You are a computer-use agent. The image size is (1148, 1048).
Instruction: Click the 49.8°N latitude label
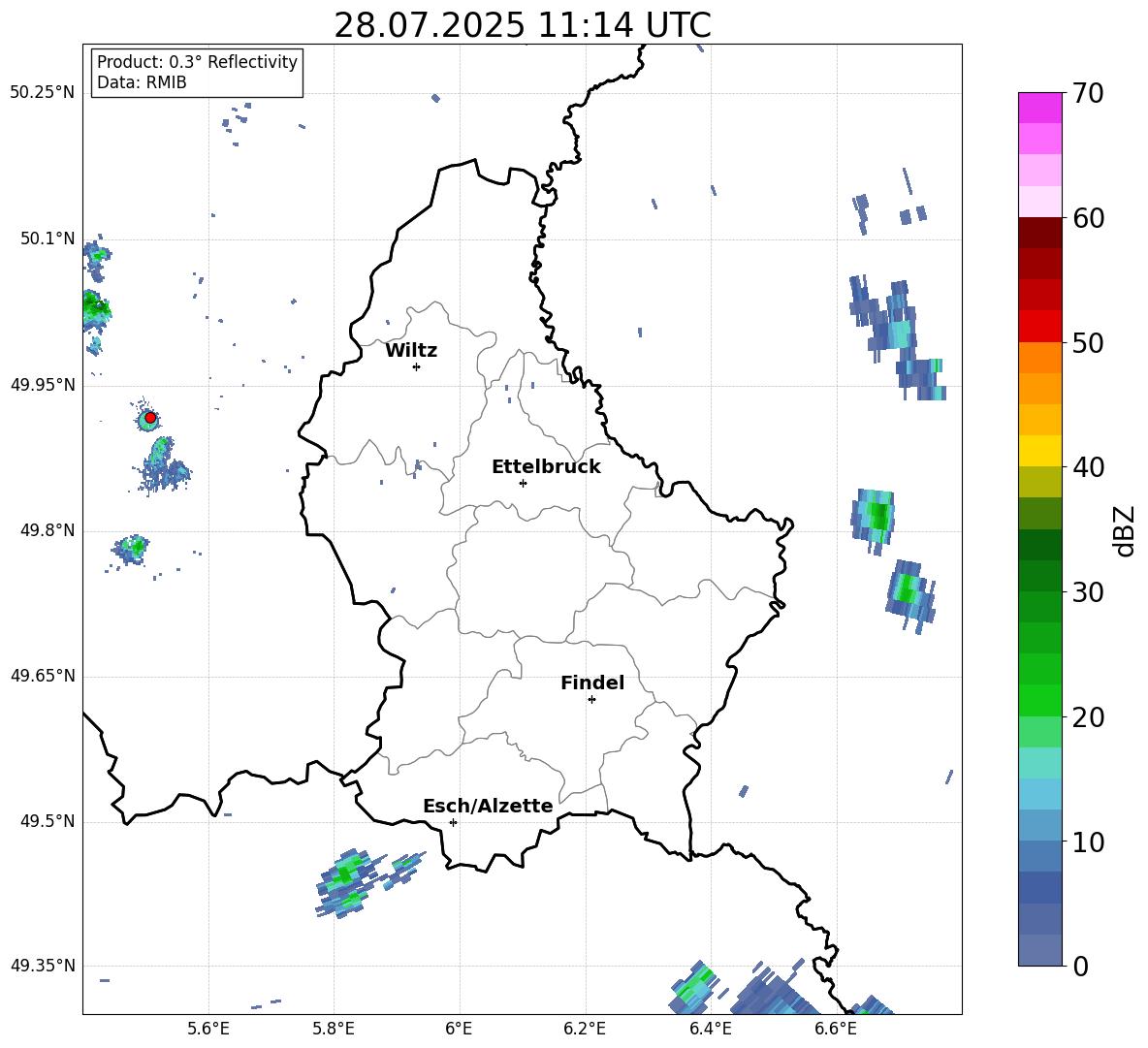click(48, 530)
